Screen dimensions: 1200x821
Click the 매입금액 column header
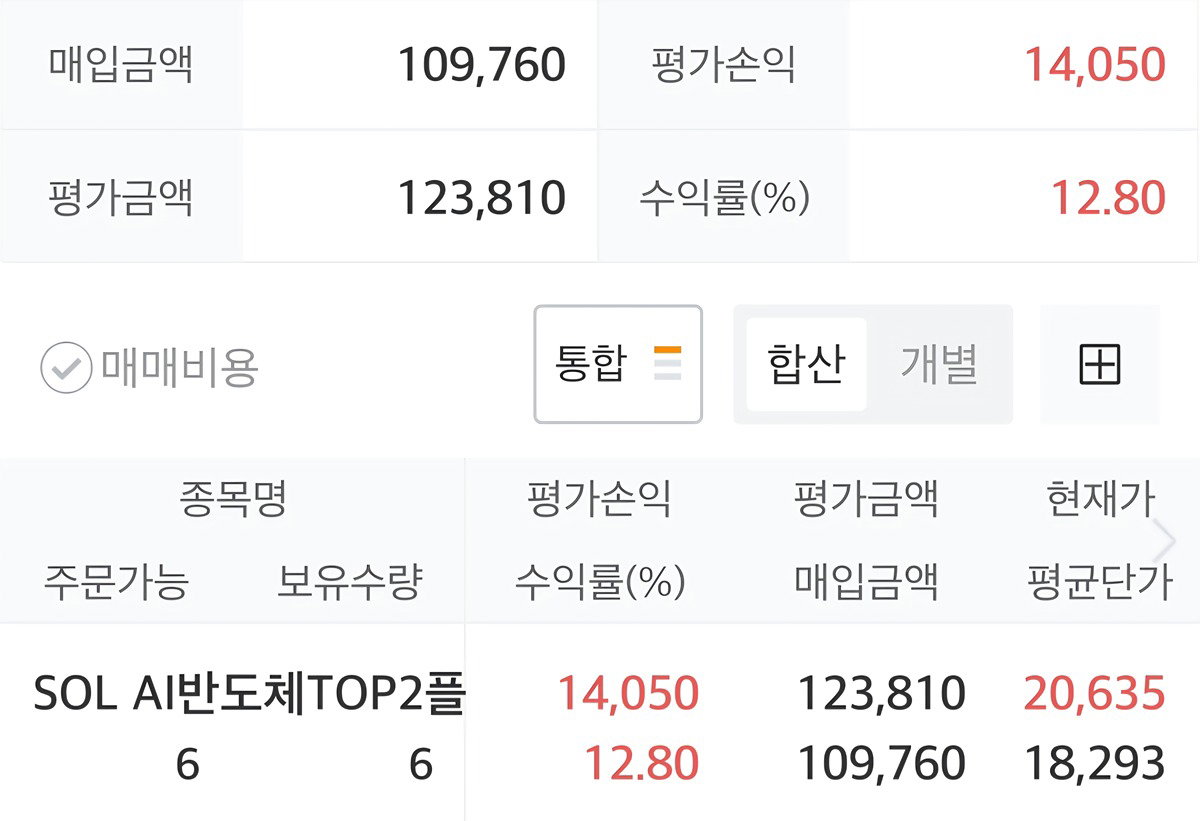tap(866, 581)
